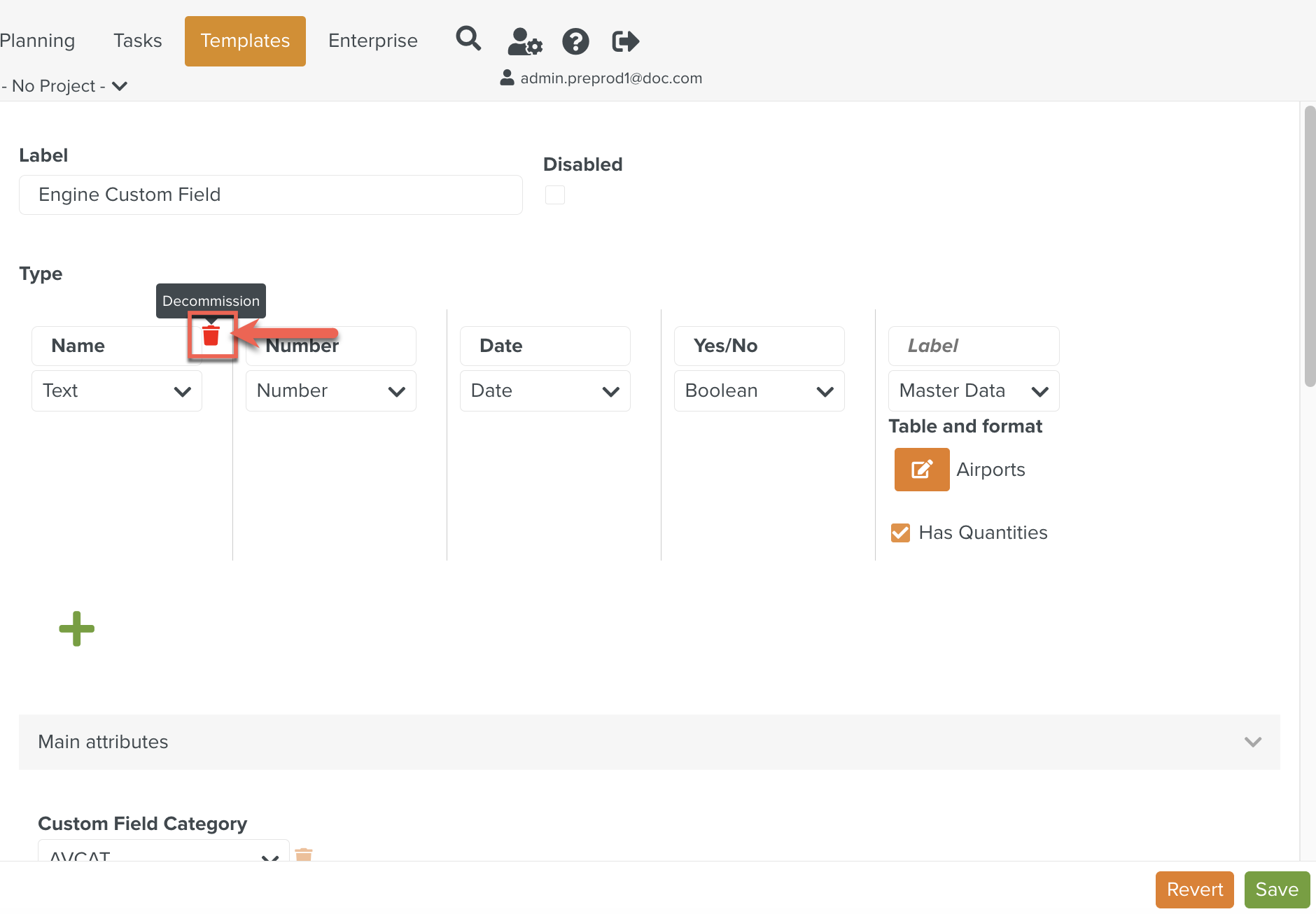Open the help question mark icon

click(575, 41)
